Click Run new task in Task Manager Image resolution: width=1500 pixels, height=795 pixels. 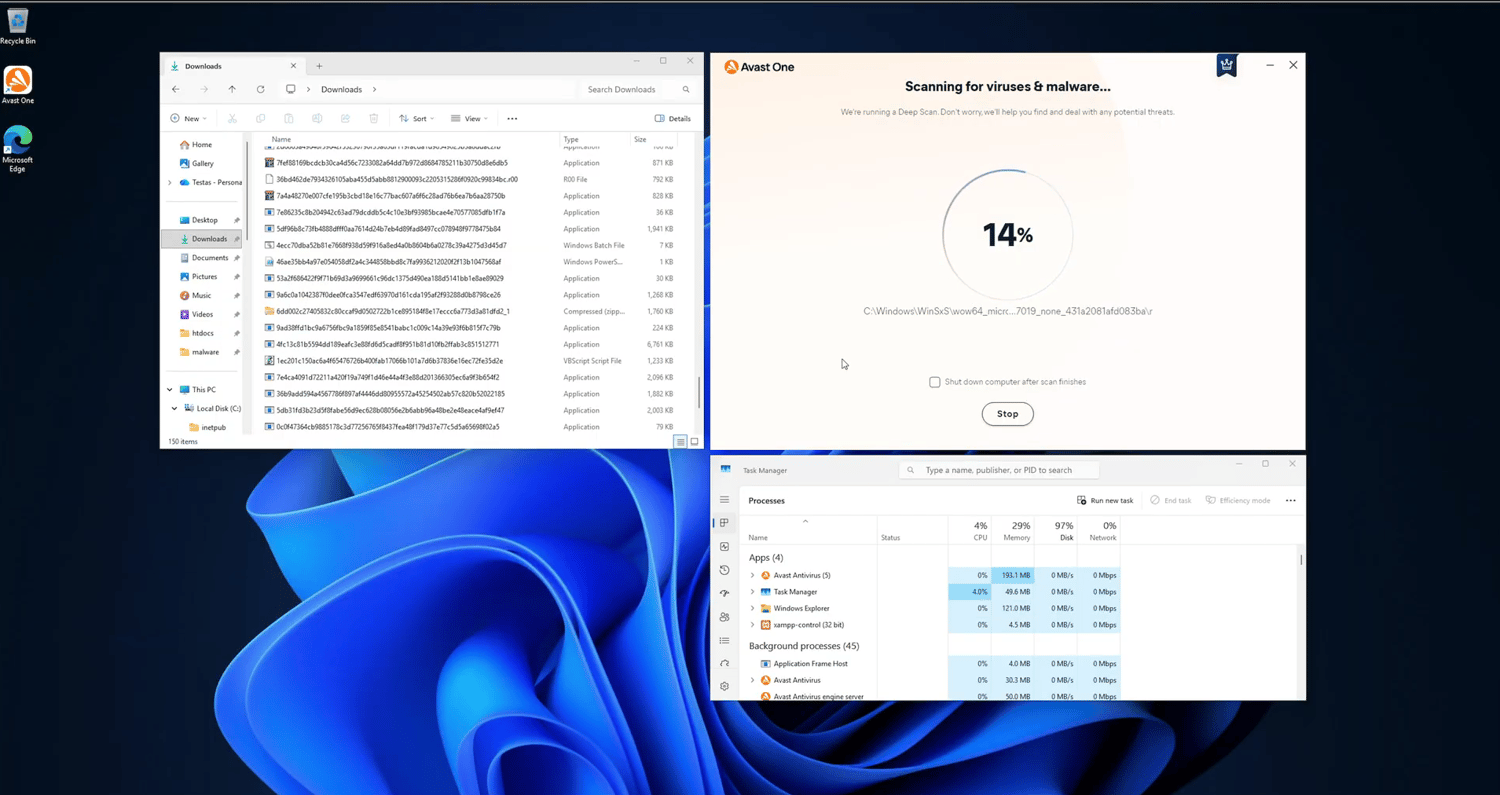click(1105, 500)
